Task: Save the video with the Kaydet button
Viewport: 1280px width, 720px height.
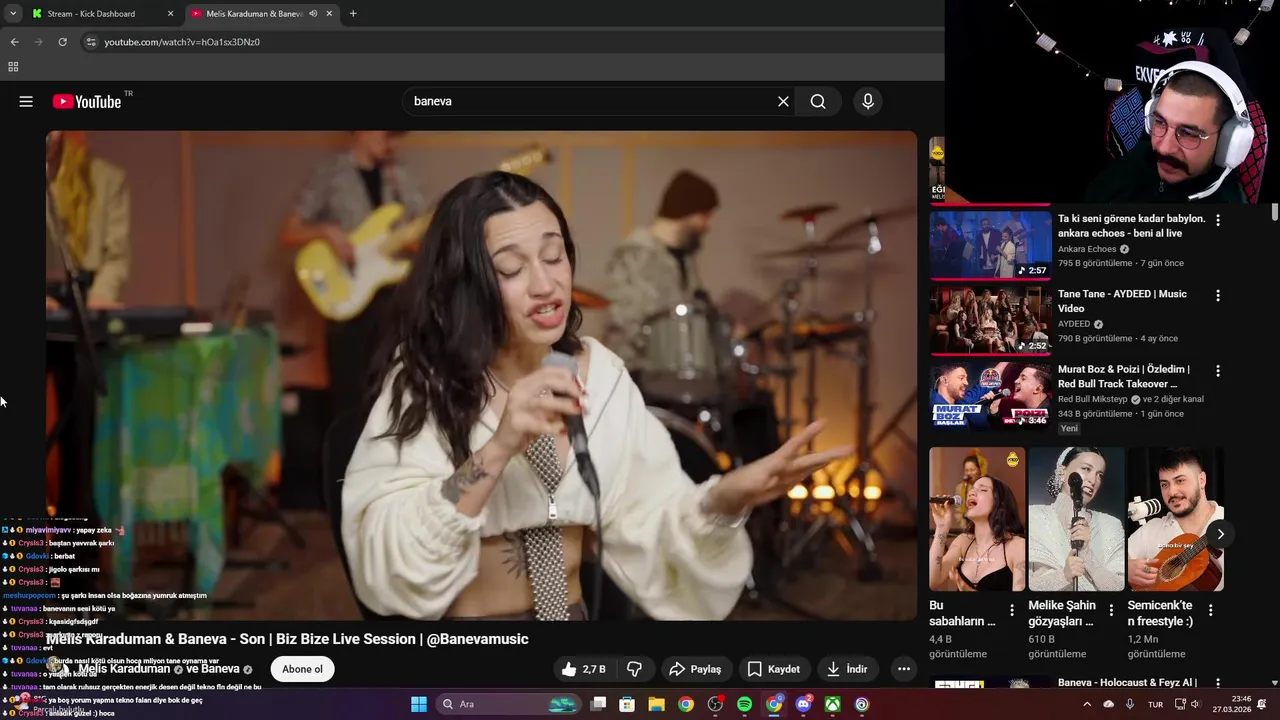Action: click(774, 669)
